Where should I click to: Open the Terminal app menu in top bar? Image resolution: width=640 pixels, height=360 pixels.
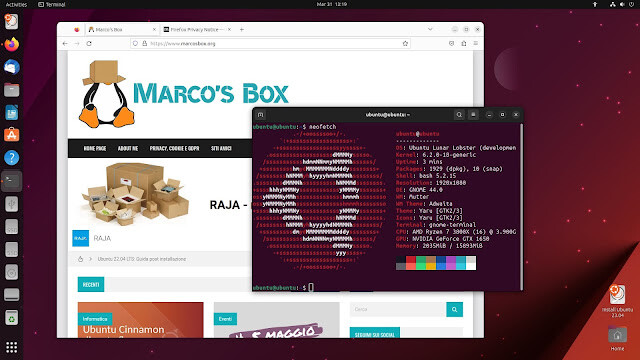coord(52,4)
